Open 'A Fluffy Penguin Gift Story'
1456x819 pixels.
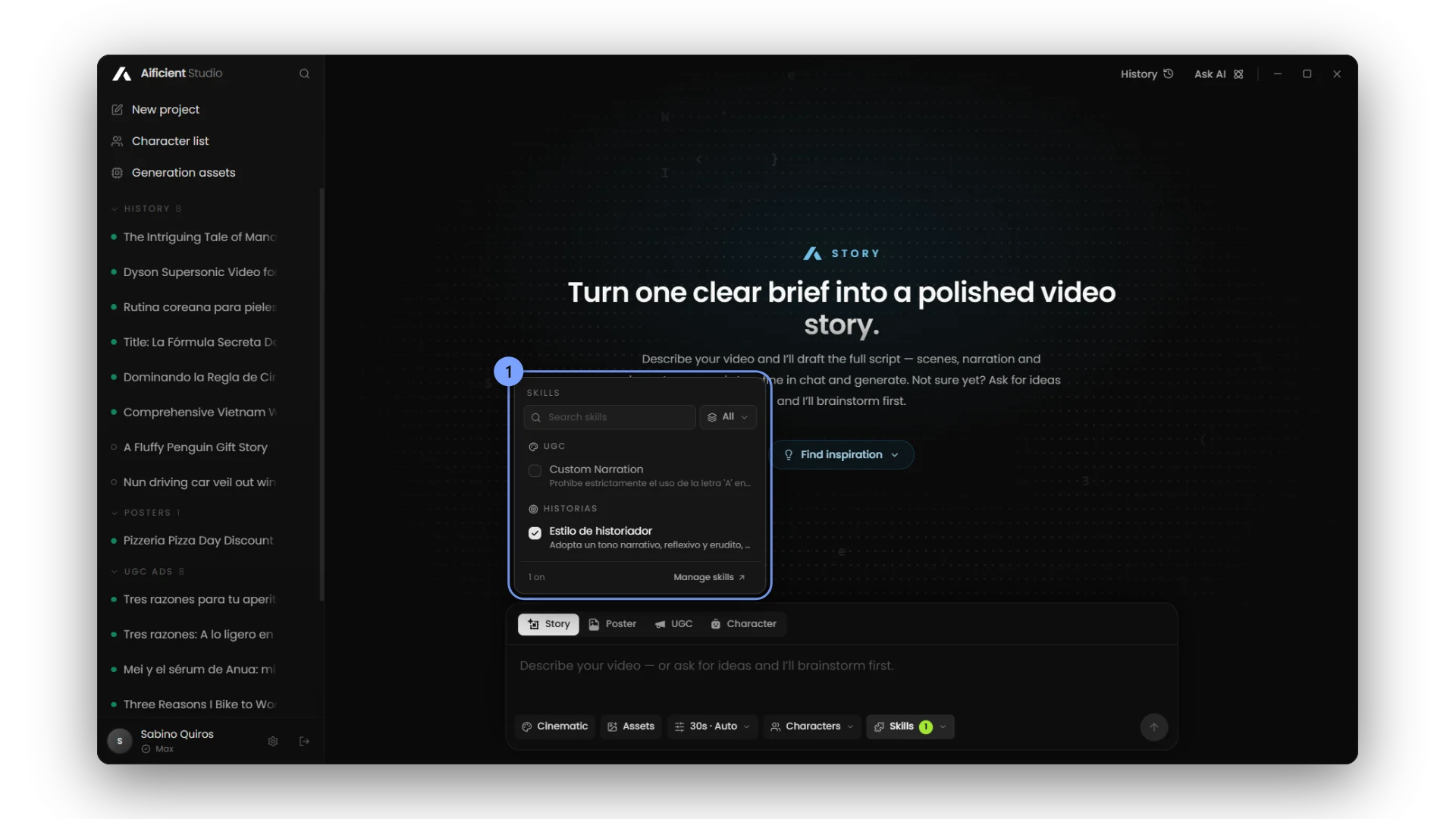click(x=195, y=447)
